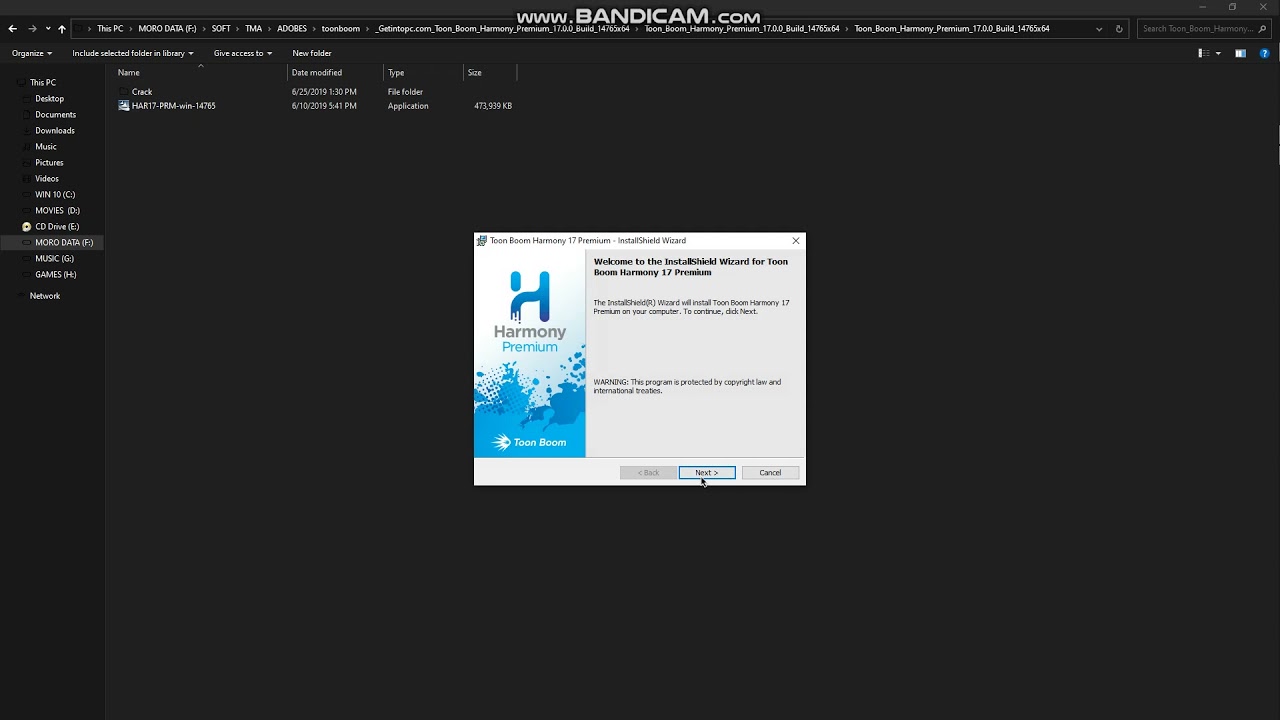Open the view options dropdown arrow
1280x720 pixels.
click(x=1218, y=53)
